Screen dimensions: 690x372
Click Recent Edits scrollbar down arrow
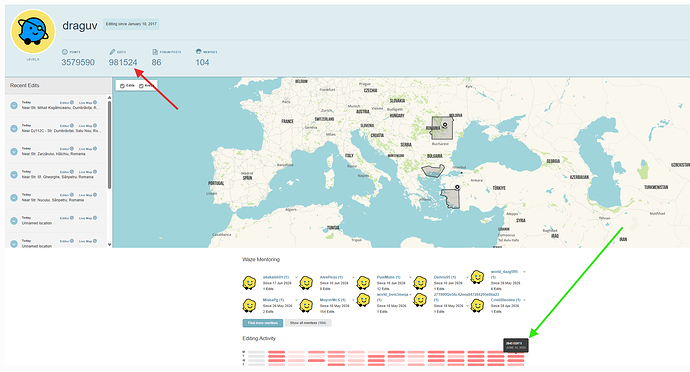(110, 244)
